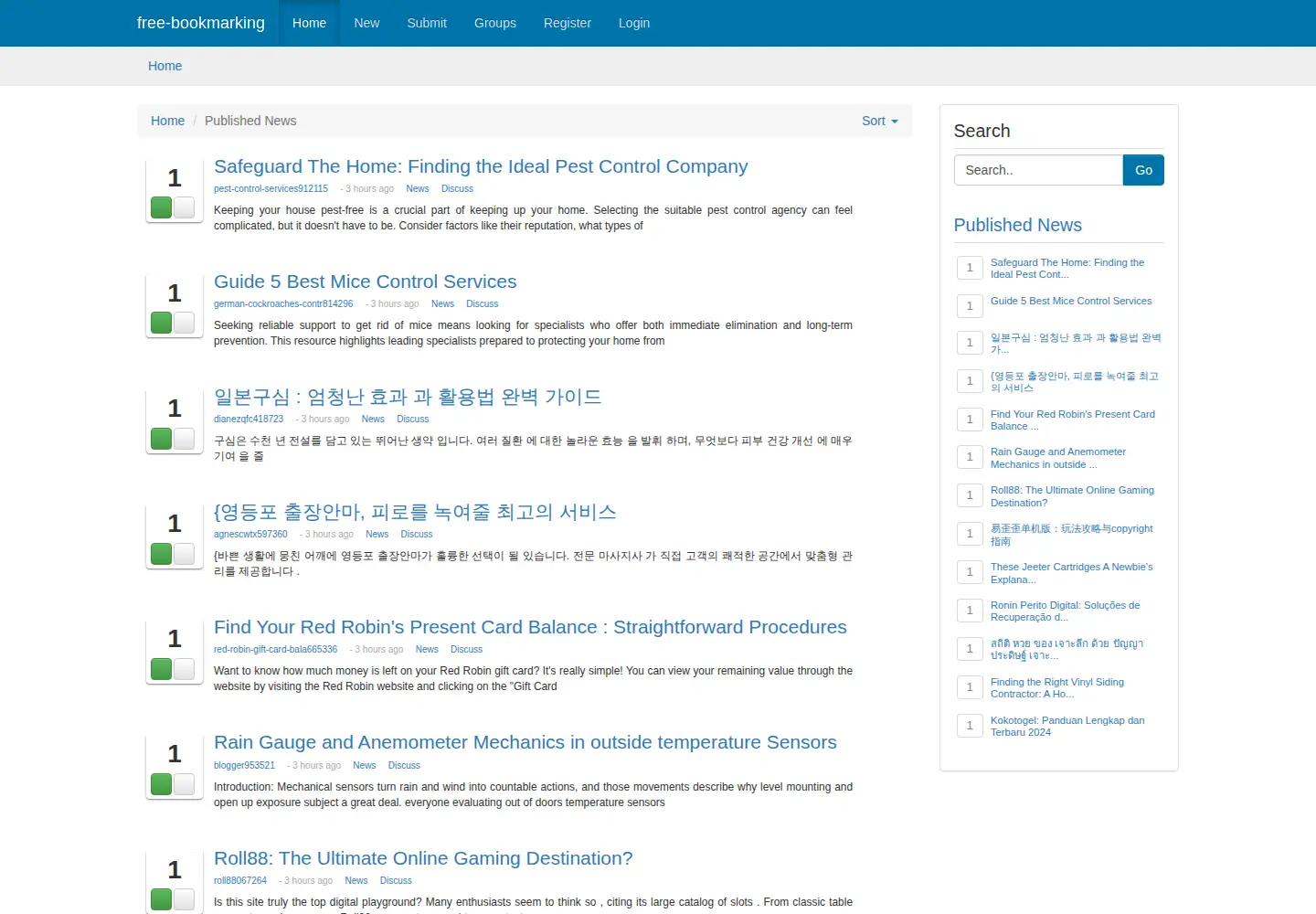The image size is (1316, 914).
Task: Open Discuss under the Red Robin's story
Action: pos(466,650)
